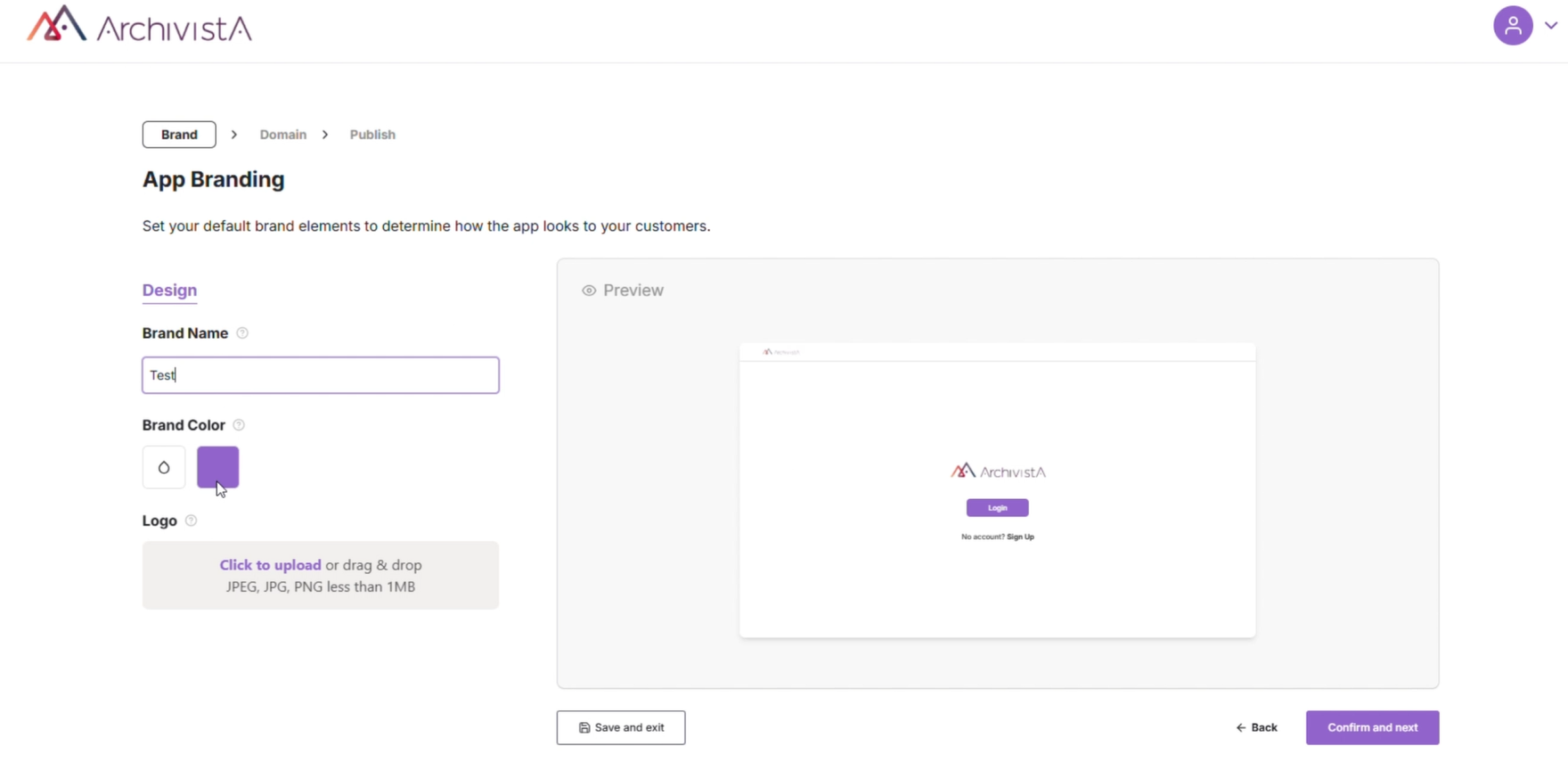Click Sign Up link in preview
Image resolution: width=1568 pixels, height=762 pixels.
1020,537
